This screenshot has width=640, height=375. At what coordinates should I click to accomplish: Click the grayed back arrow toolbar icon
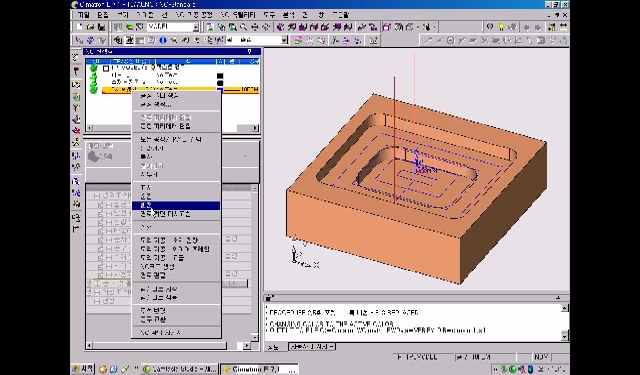coord(526,27)
